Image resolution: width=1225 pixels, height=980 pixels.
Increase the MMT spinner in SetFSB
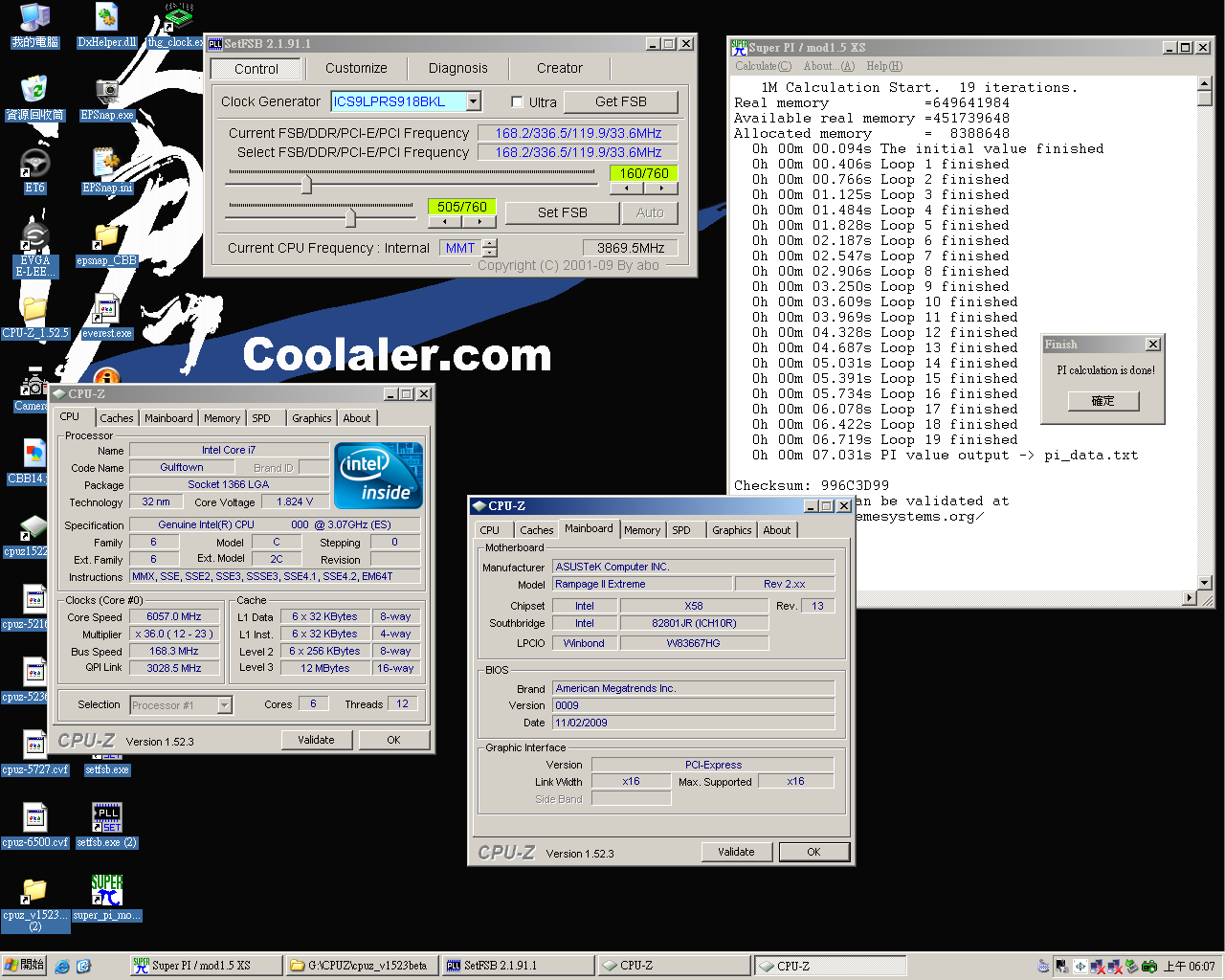490,243
